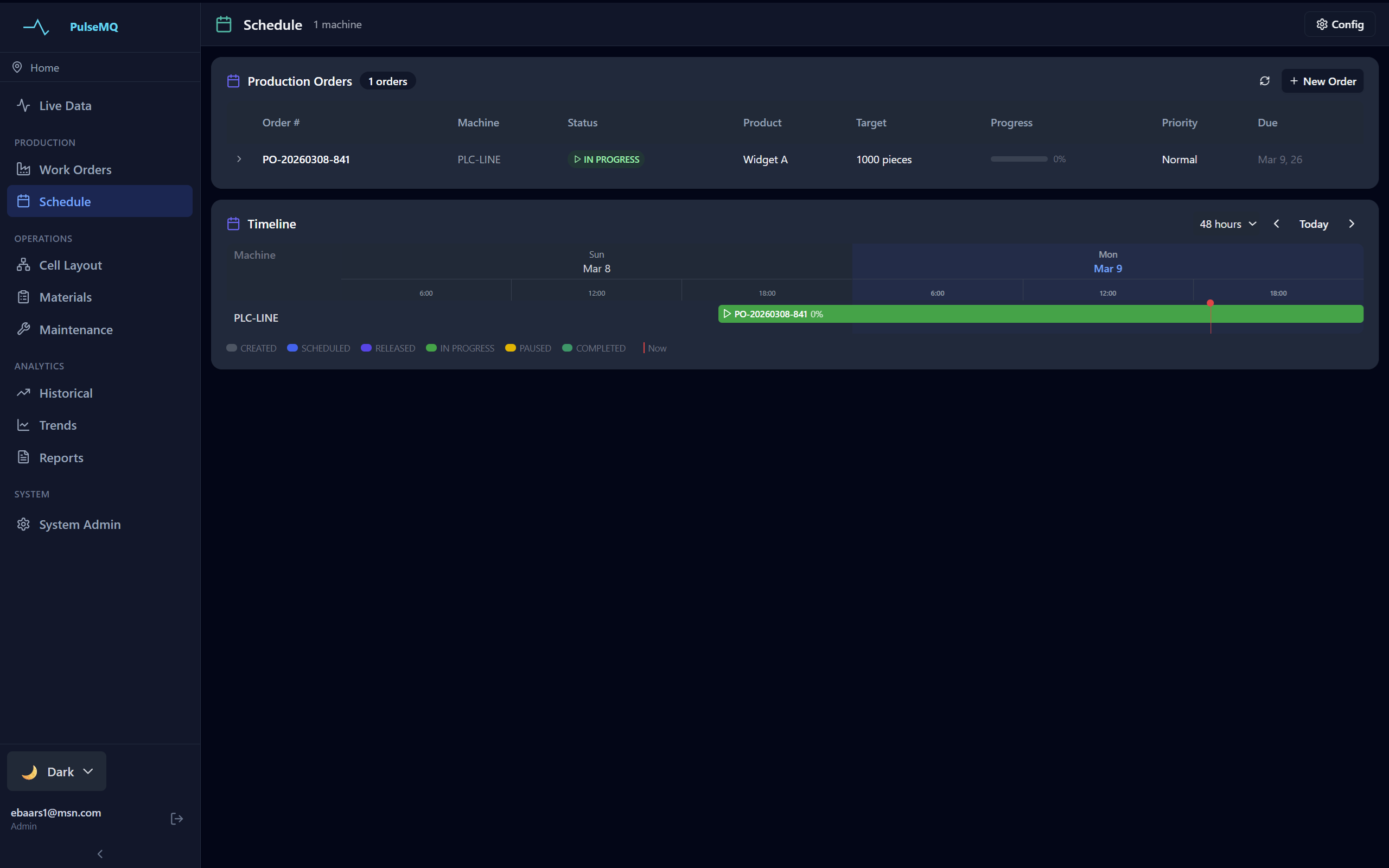
Task: Go to previous timeline period
Action: (1277, 224)
